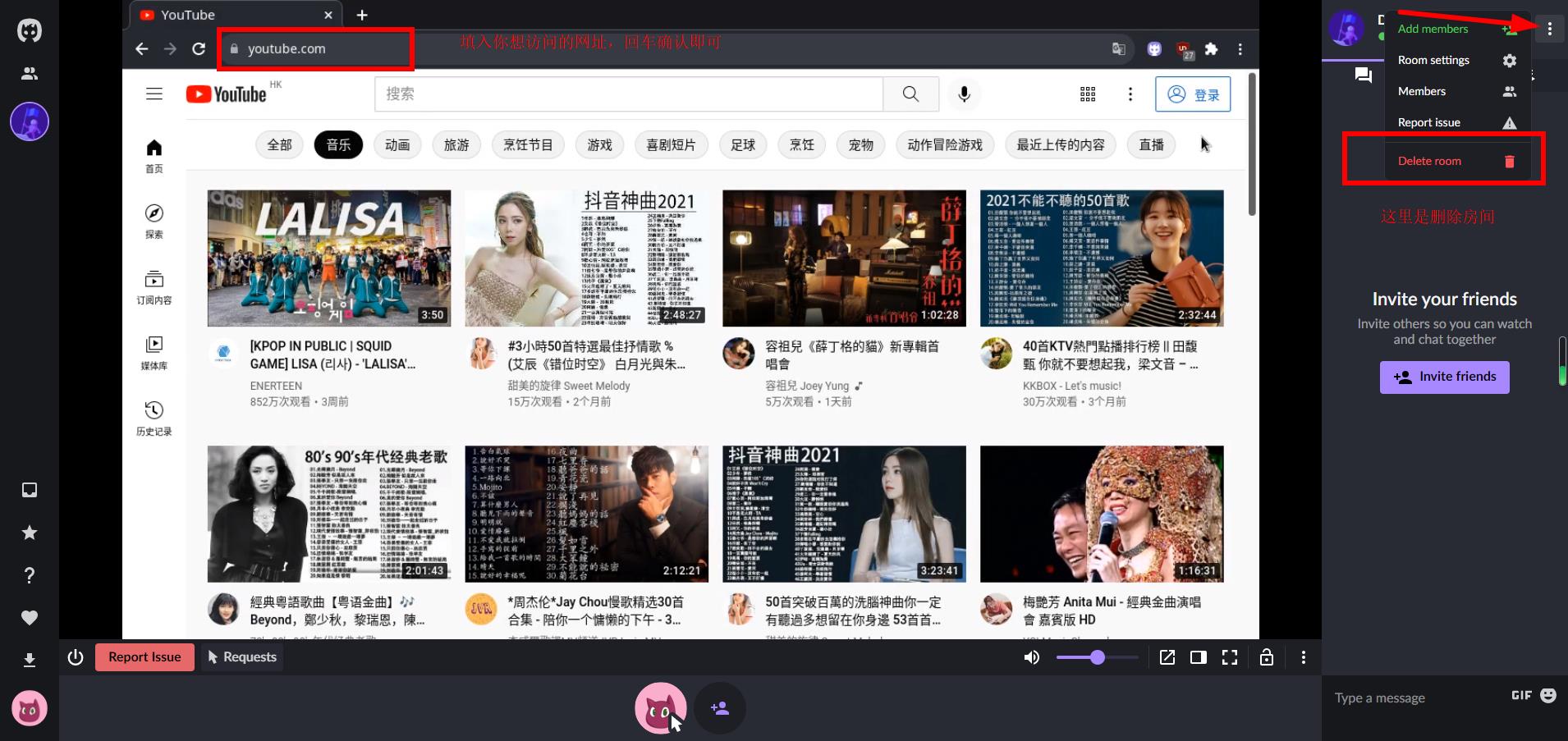The width and height of the screenshot is (1568, 741).
Task: Toggle the control lock icon
Action: click(1267, 657)
